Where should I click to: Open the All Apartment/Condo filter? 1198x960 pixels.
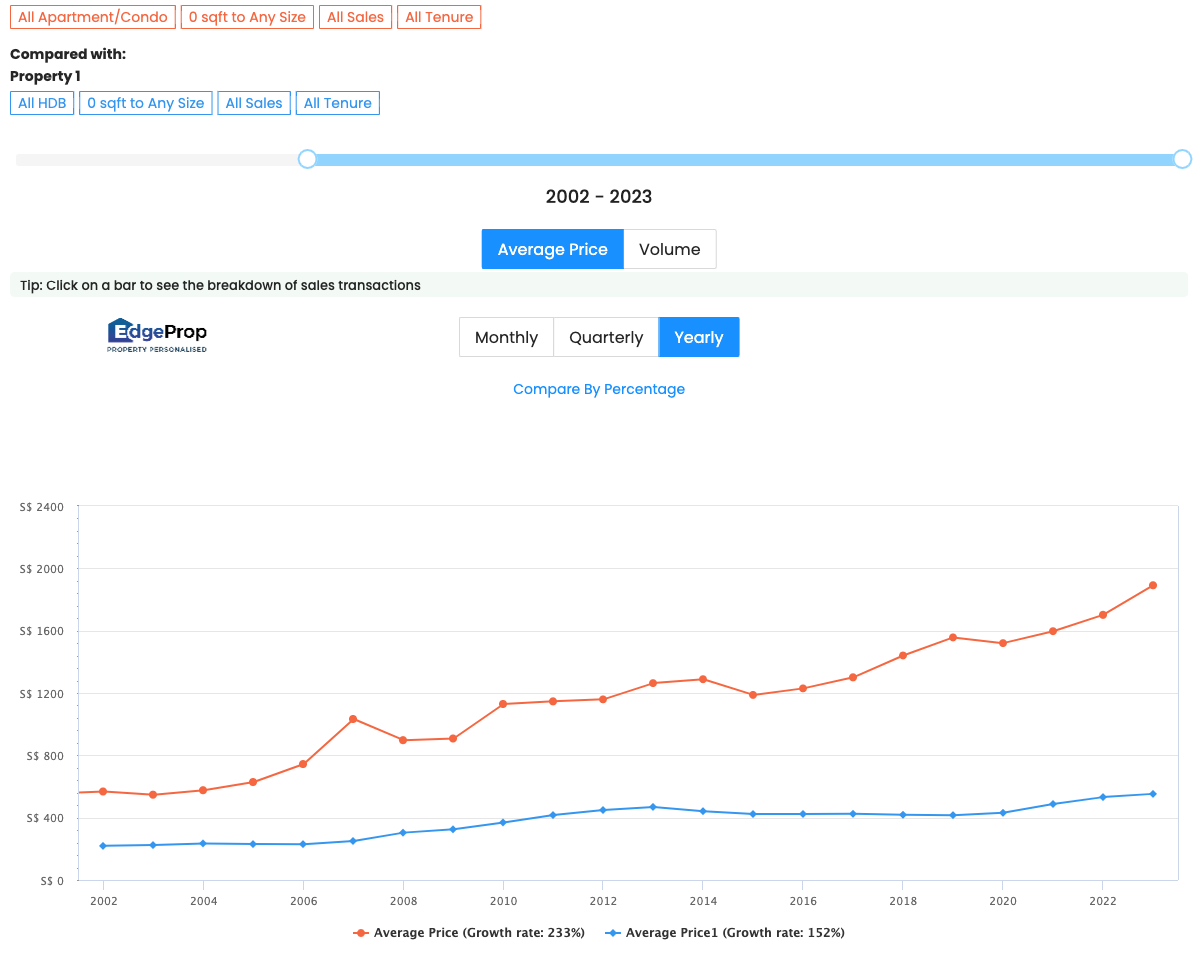(x=93, y=17)
